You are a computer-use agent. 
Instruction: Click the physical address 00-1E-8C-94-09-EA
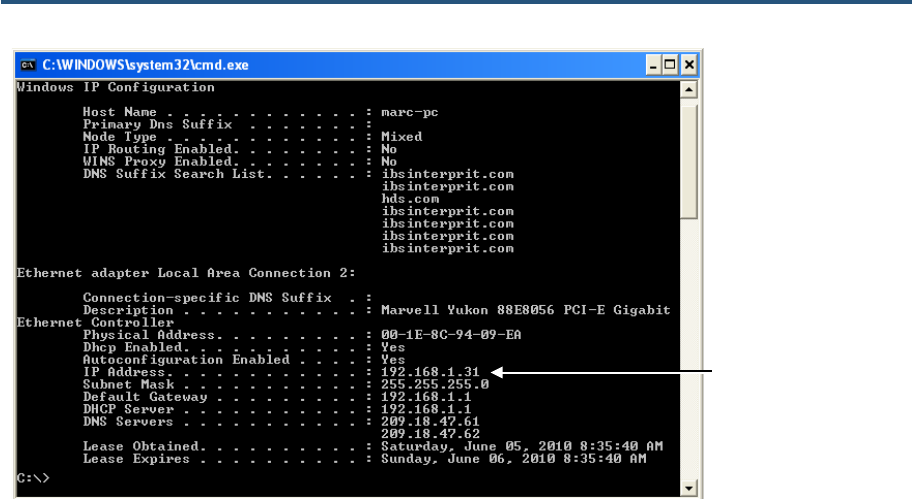[451, 335]
